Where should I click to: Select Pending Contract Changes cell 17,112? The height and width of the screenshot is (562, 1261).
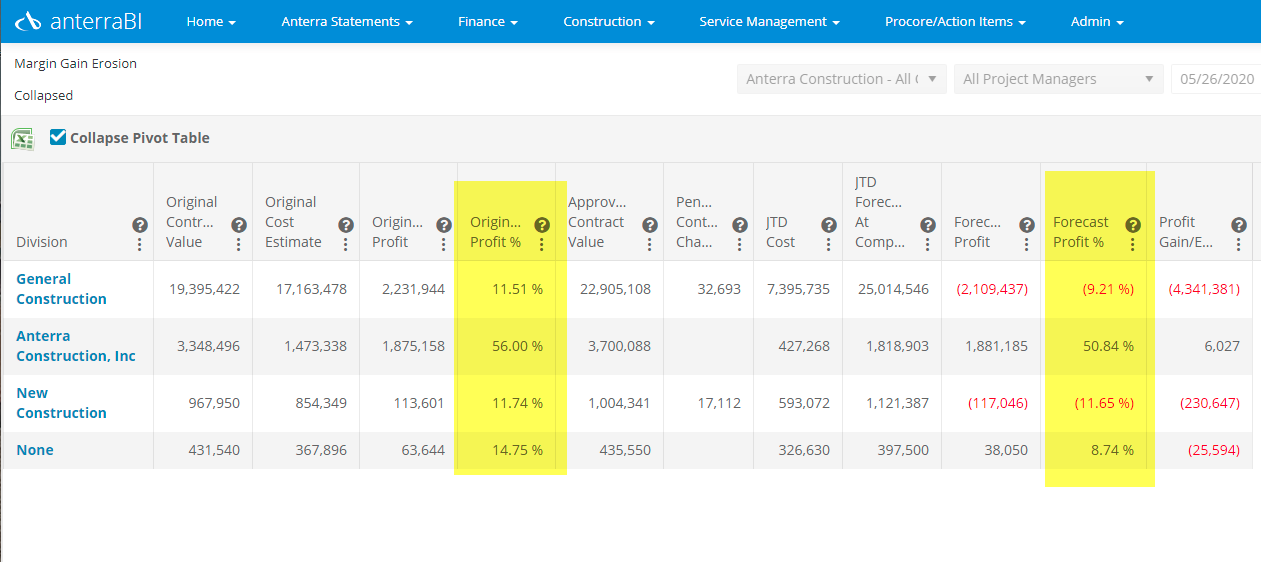(717, 403)
